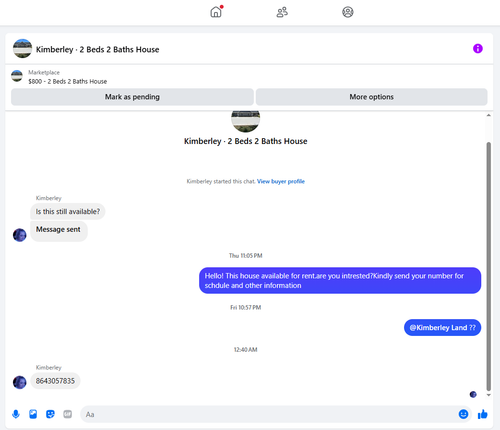Click the '@Kimberley Land ??' message

click(x=442, y=328)
